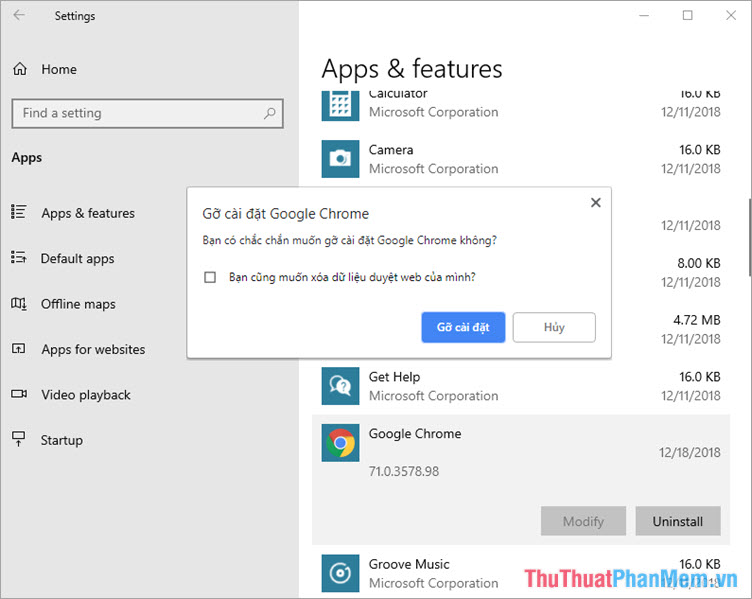Image resolution: width=752 pixels, height=599 pixels.
Task: Click the Video playback camera icon
Action: click(x=19, y=394)
